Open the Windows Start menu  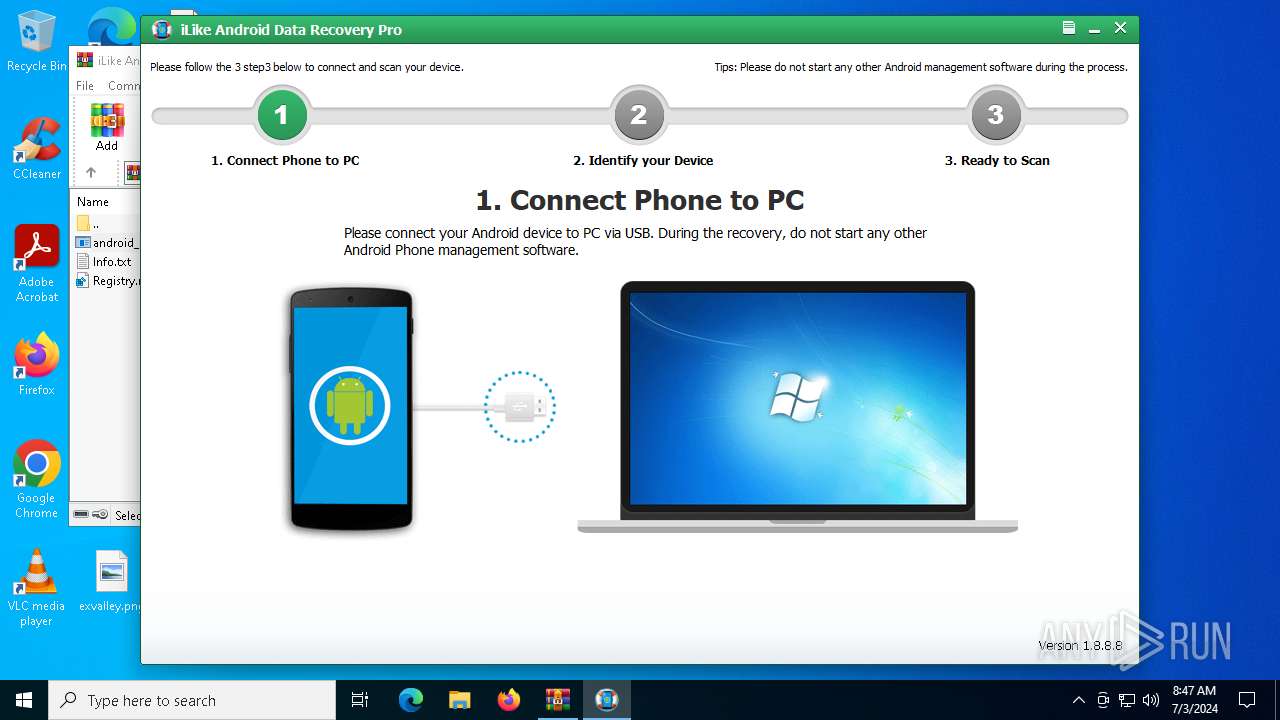[x=24, y=700]
